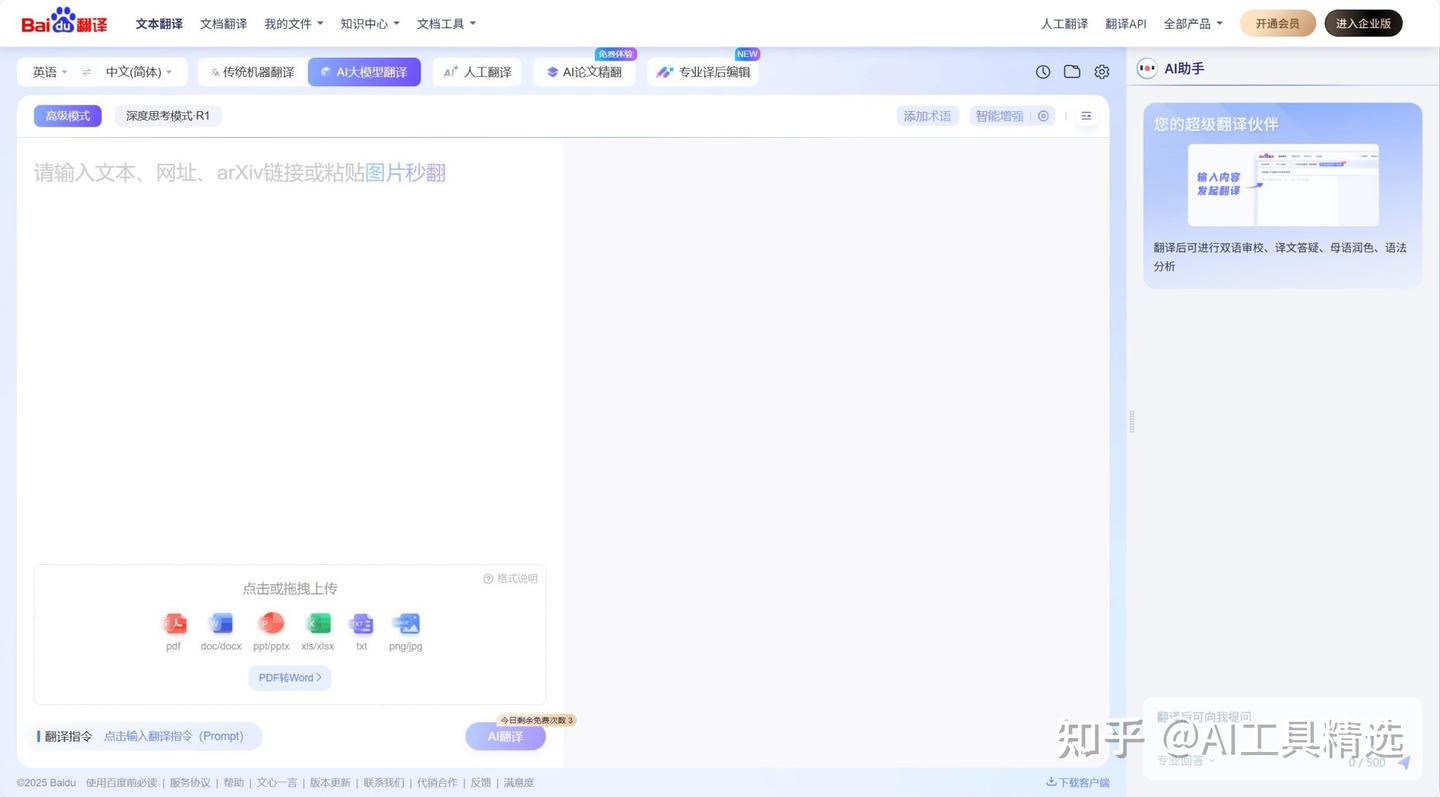Click the AI助手 question input box
This screenshot has height=797, width=1440.
[x=1283, y=741]
